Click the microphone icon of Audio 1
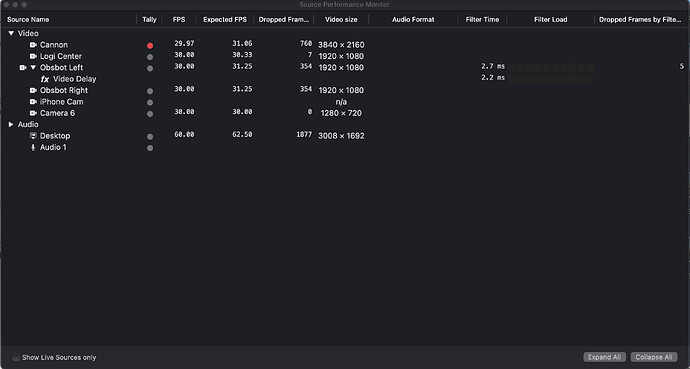The image size is (690, 369). coord(33,147)
